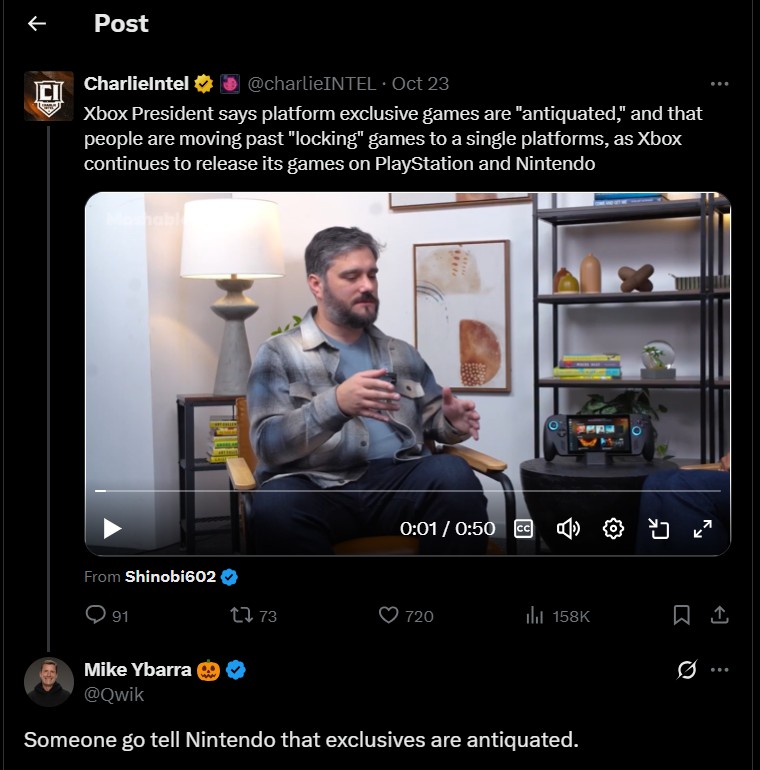This screenshot has height=770, width=760.
Task: Repost the CharlieIntel tweet
Action: pos(241,615)
